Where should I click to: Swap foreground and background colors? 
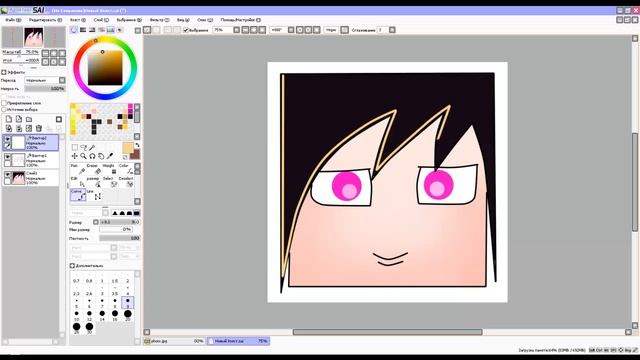[137, 145]
